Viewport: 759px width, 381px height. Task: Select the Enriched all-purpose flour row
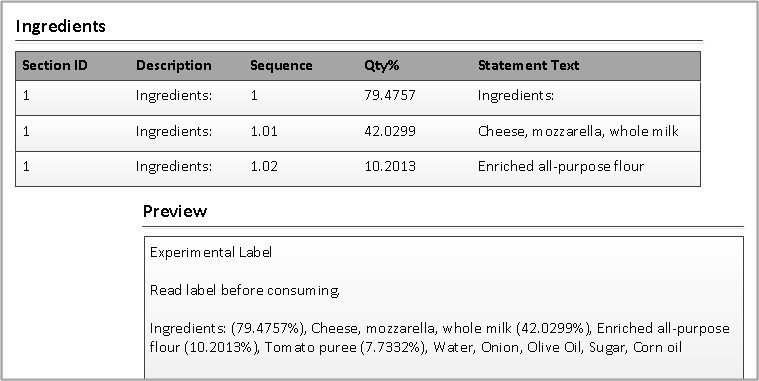(x=358, y=168)
